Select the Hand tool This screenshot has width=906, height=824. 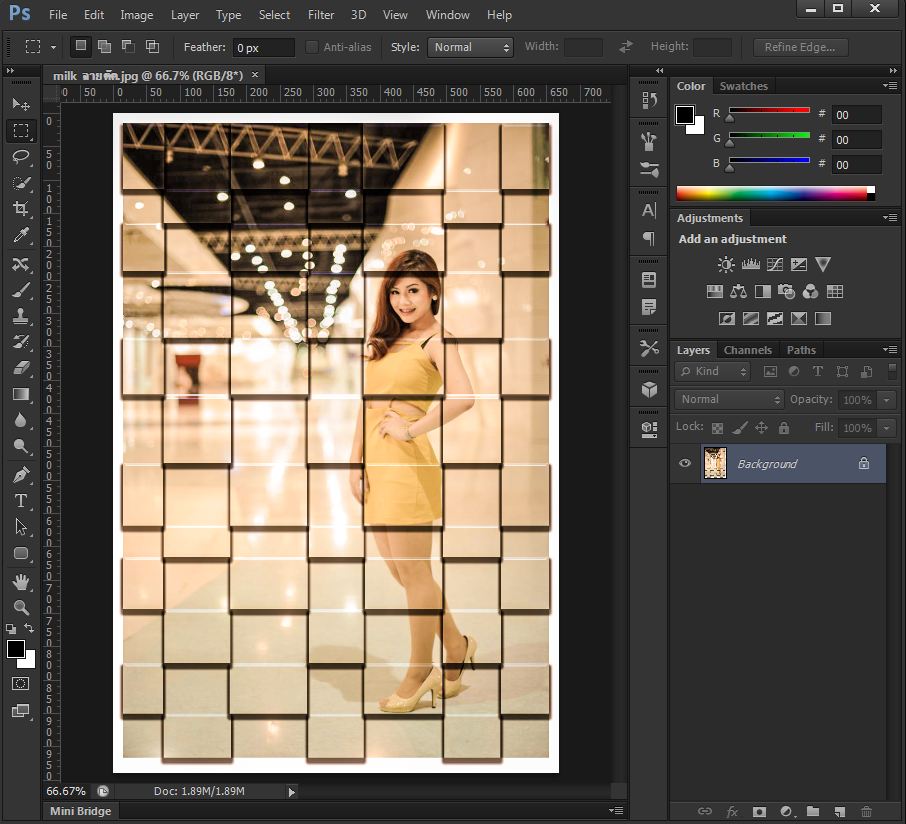[x=20, y=581]
